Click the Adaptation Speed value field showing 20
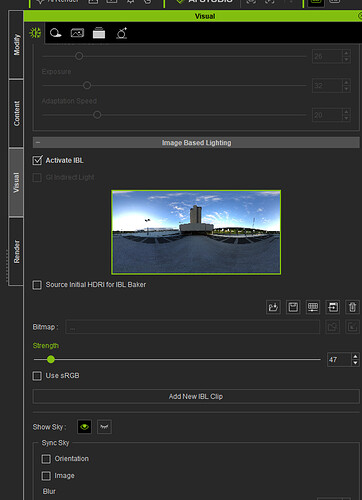Image resolution: width=362 pixels, height=500 pixels. [327, 115]
